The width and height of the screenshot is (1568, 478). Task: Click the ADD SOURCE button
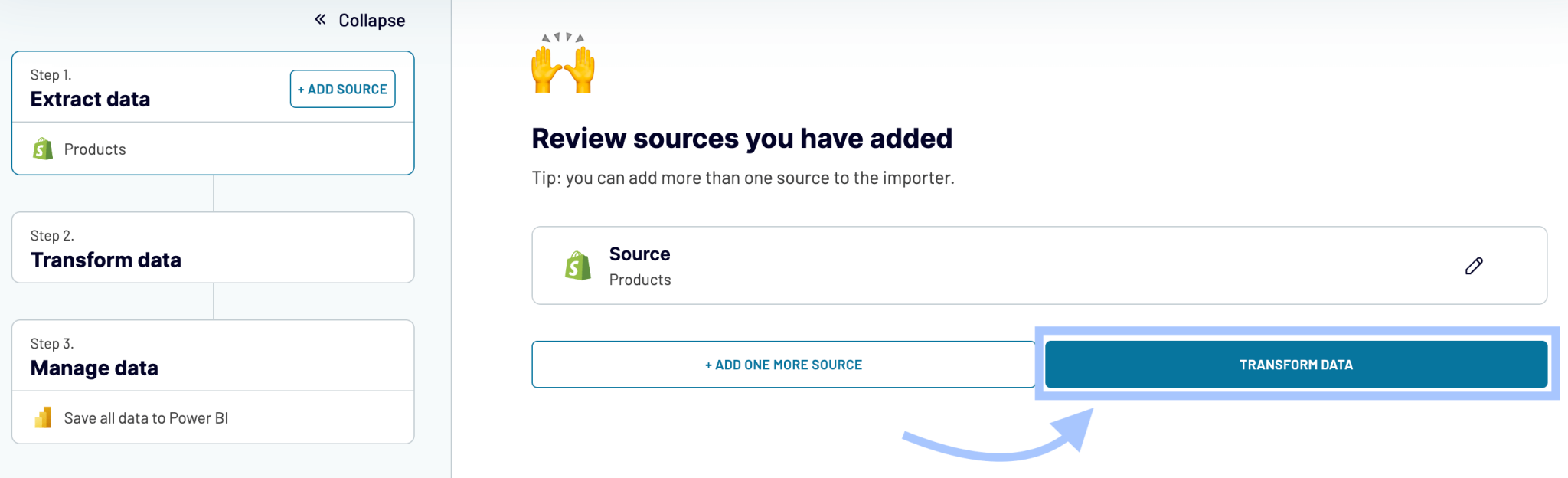pos(342,88)
